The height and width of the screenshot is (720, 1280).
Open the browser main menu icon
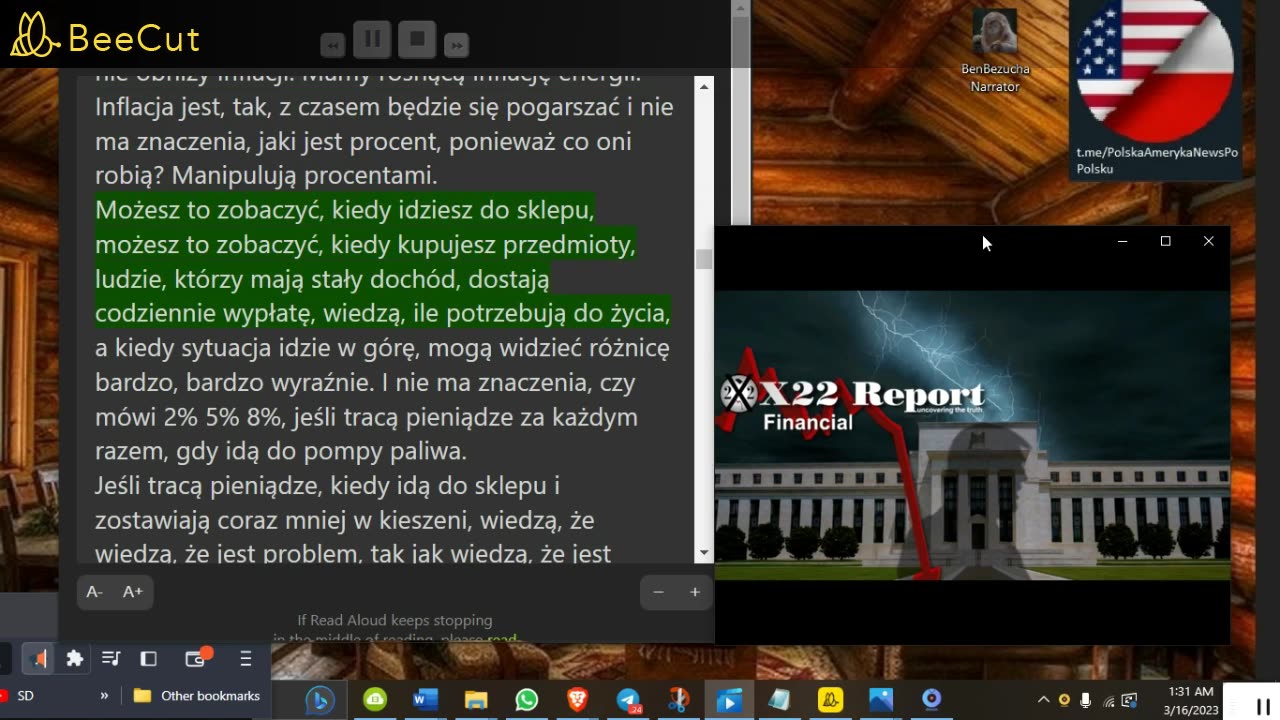click(x=245, y=658)
